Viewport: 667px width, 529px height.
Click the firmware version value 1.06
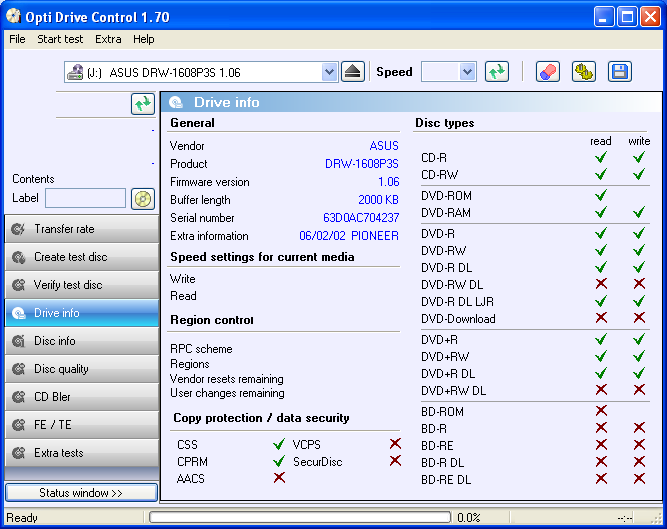pyautogui.click(x=389, y=182)
